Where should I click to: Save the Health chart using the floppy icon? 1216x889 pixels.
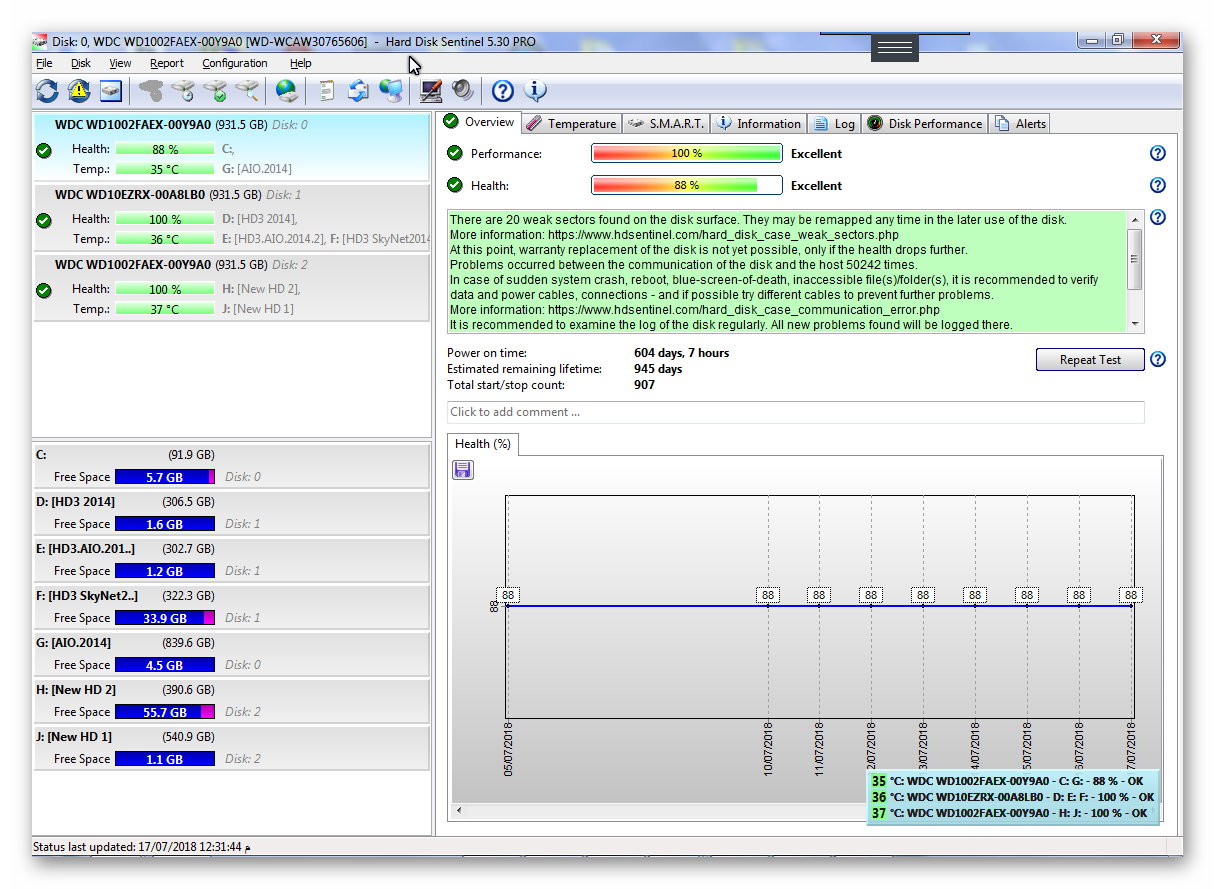[463, 470]
